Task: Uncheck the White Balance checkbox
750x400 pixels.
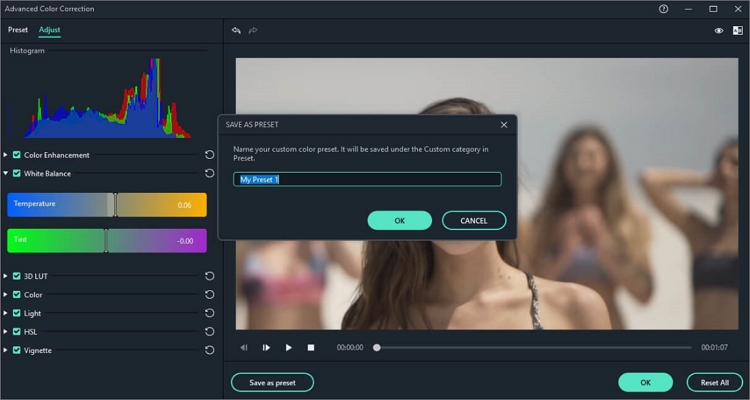Action: pyautogui.click(x=17, y=173)
